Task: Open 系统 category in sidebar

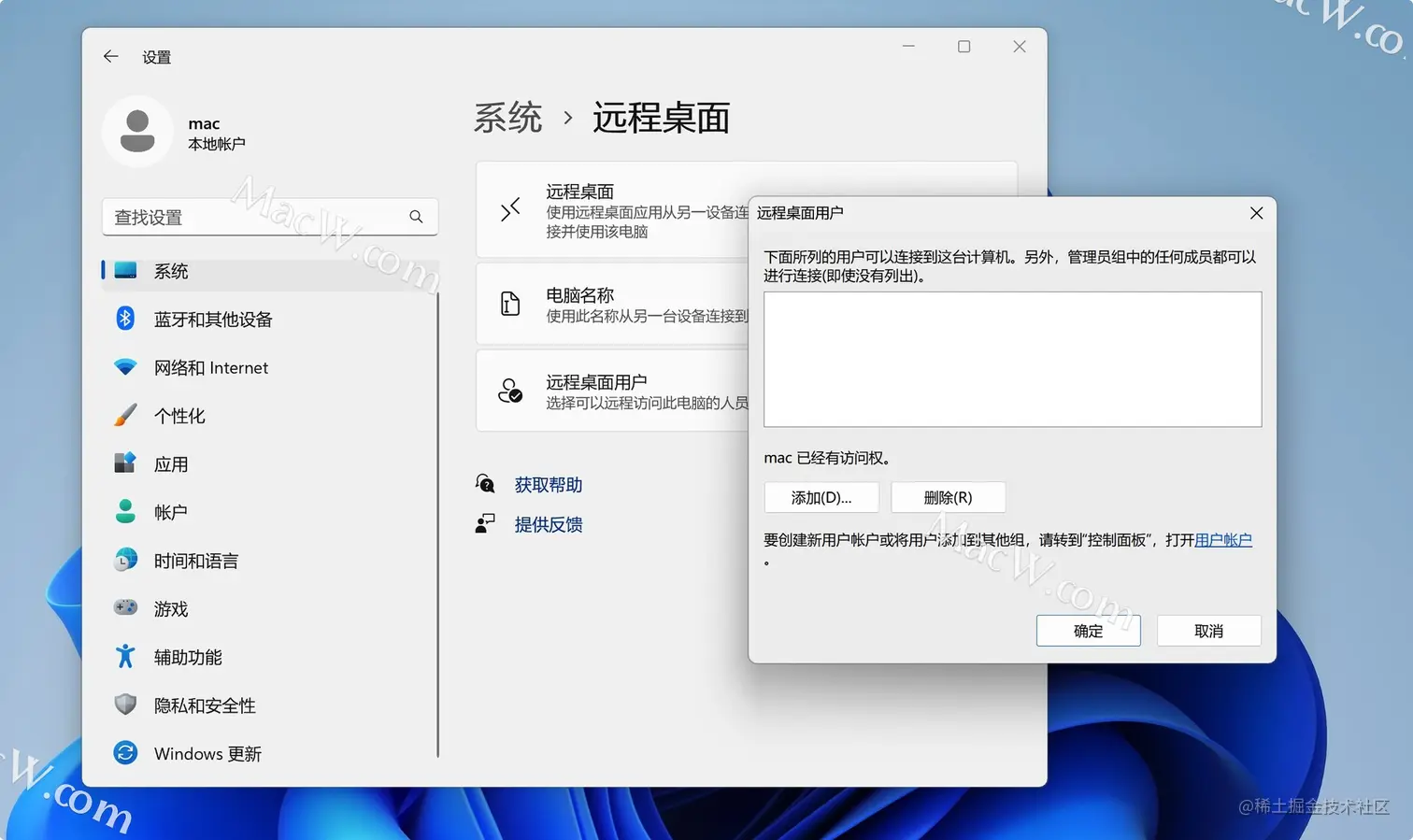Action: (x=269, y=271)
